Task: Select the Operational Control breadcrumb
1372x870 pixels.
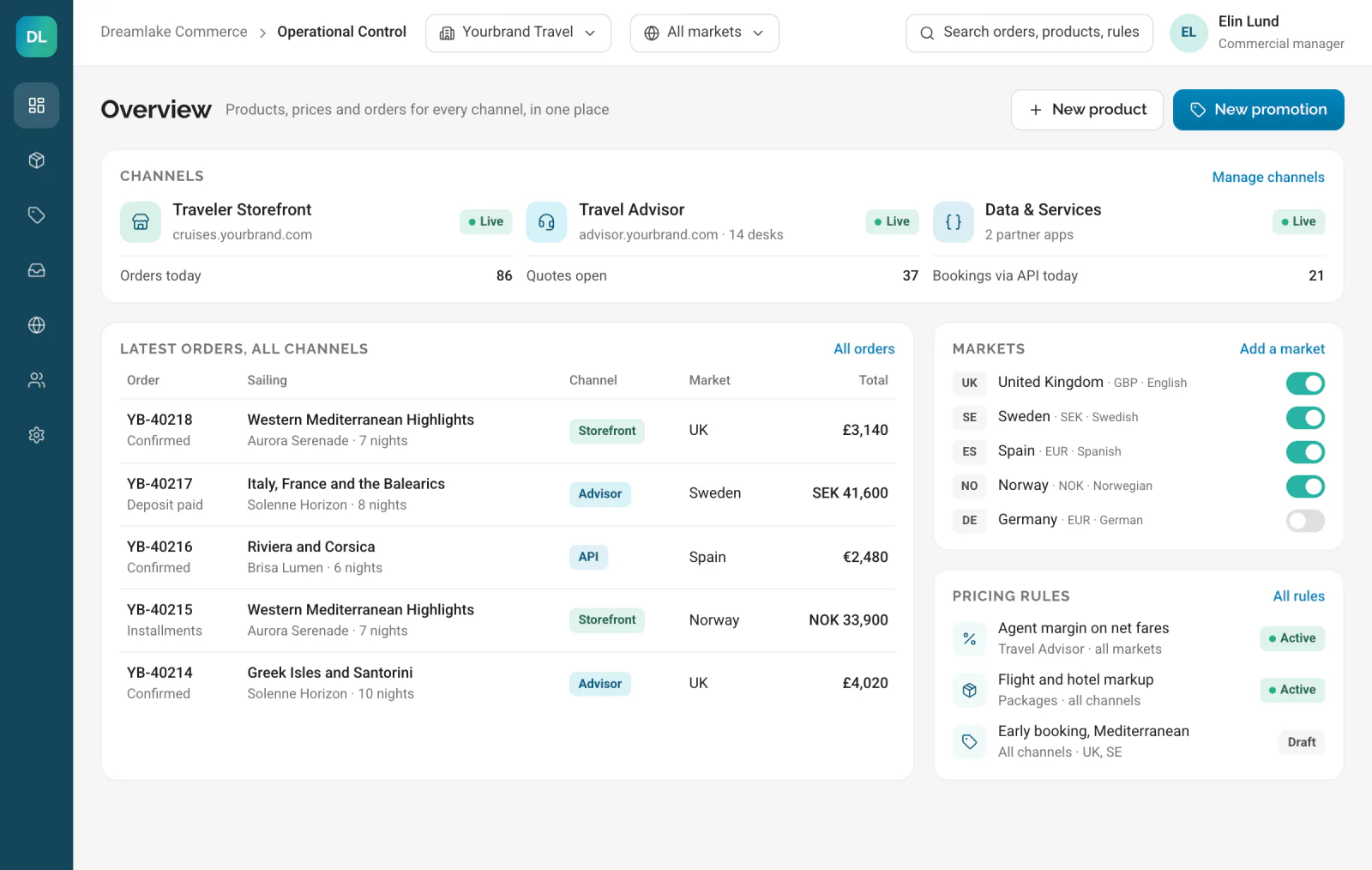Action: coord(341,32)
